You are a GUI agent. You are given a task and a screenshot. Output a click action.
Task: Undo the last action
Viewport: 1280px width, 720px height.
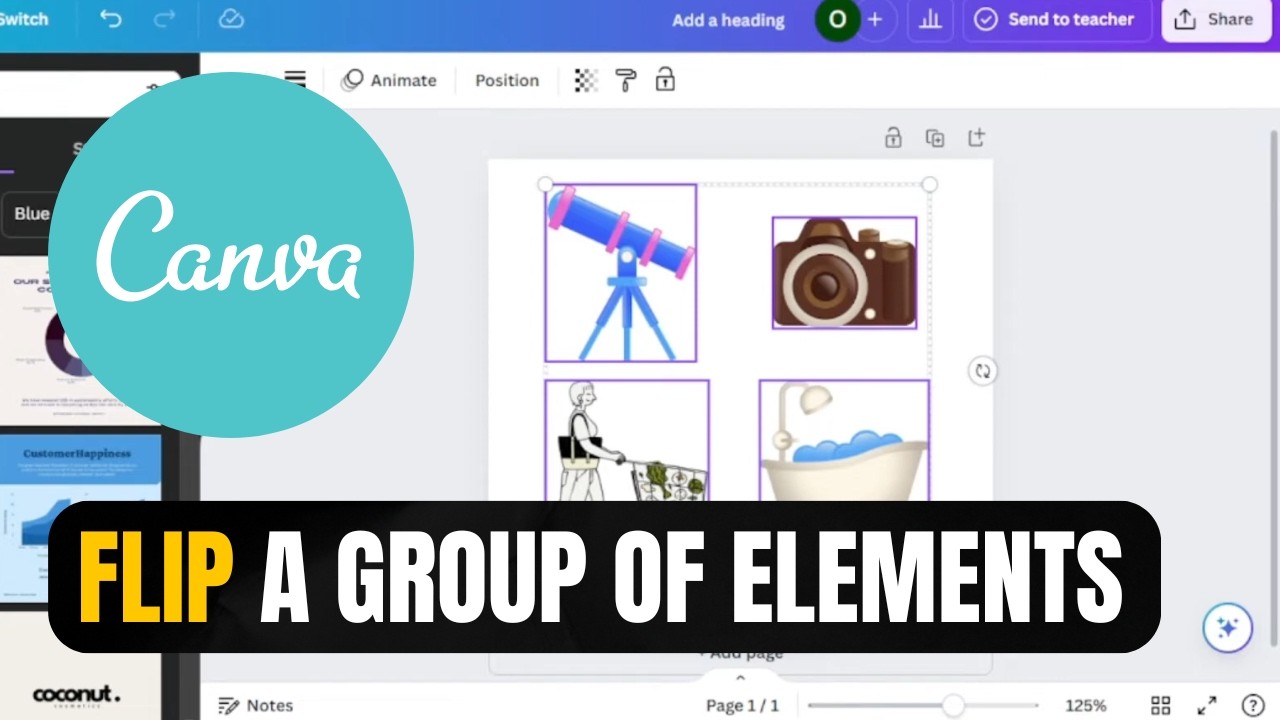coord(110,19)
